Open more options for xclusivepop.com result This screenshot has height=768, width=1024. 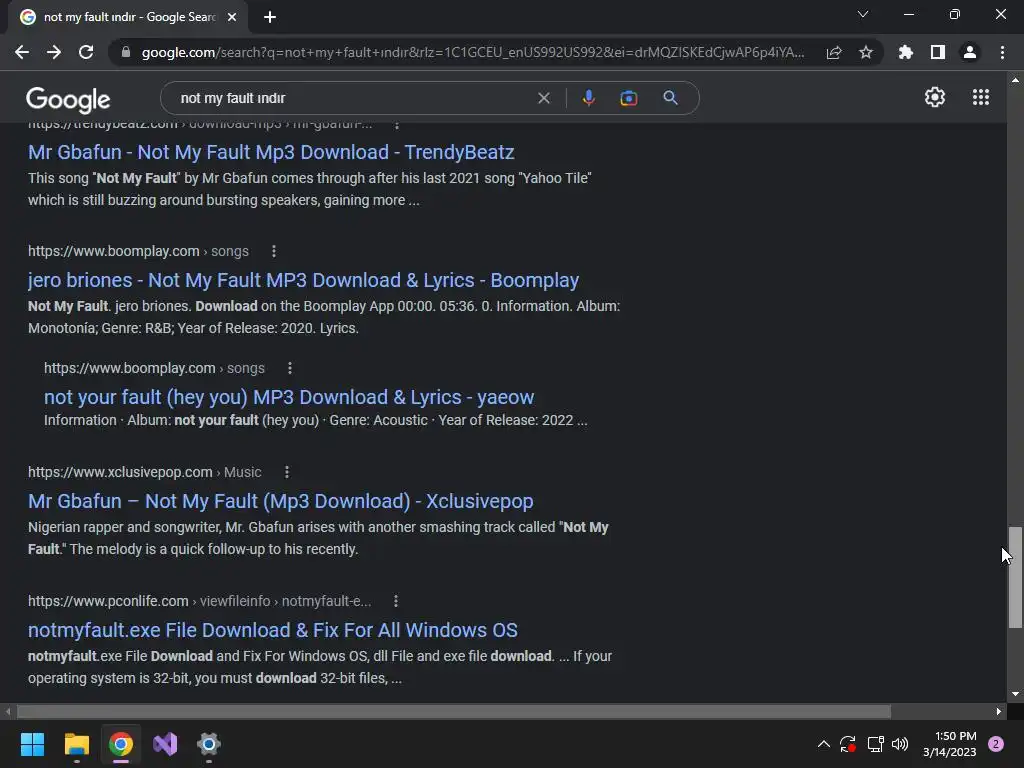pyautogui.click(x=287, y=472)
